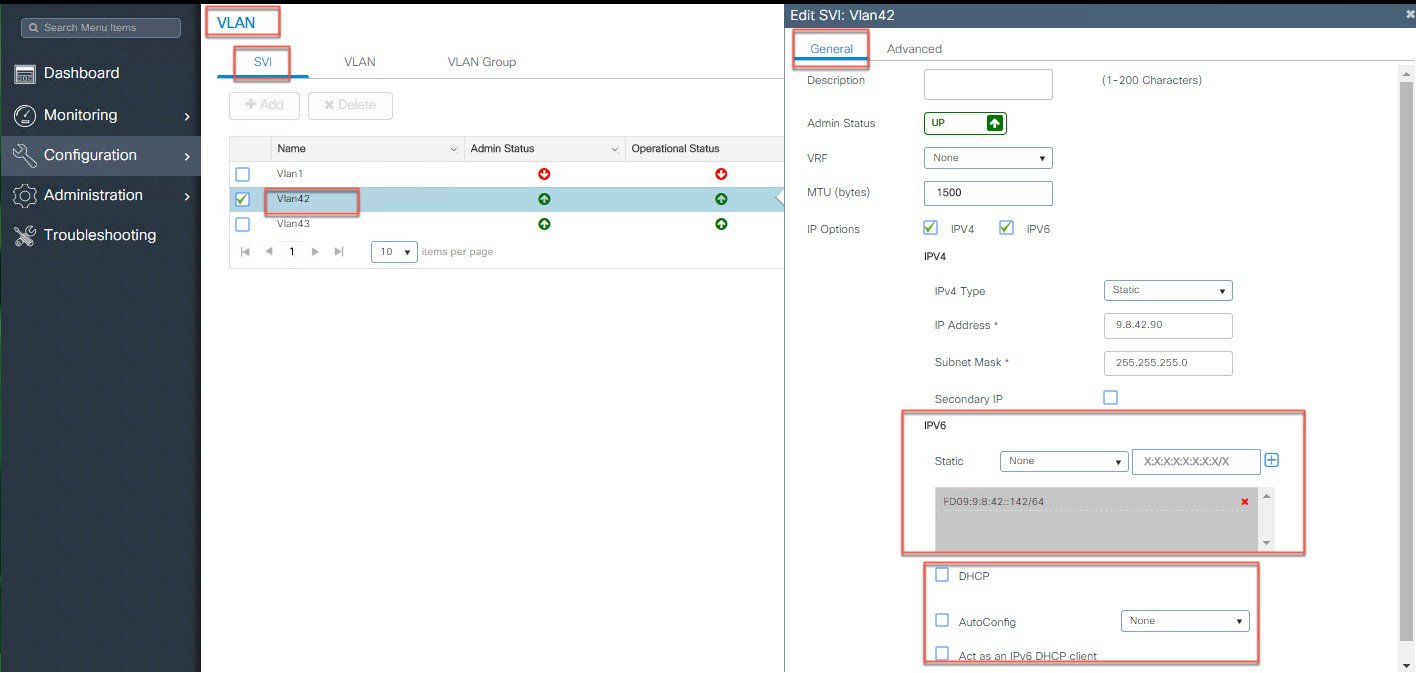Click the Description input field
The image size is (1416, 673).
tap(988, 84)
